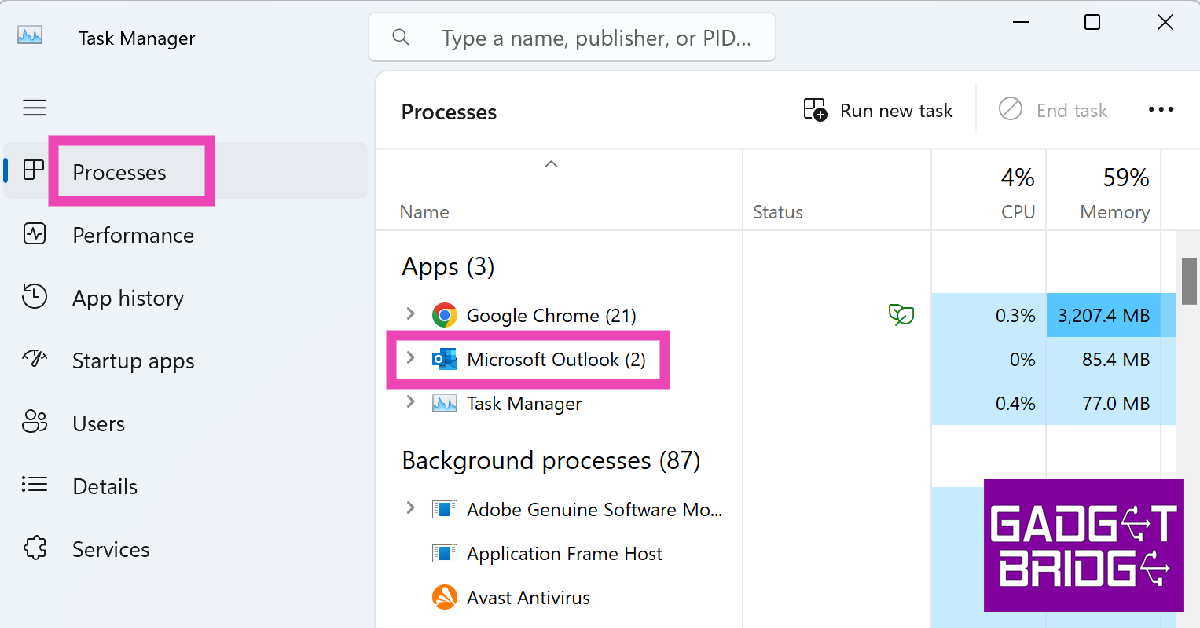Expand the Google Chrome process group
Viewport: 1200px width, 628px height.
(x=410, y=315)
